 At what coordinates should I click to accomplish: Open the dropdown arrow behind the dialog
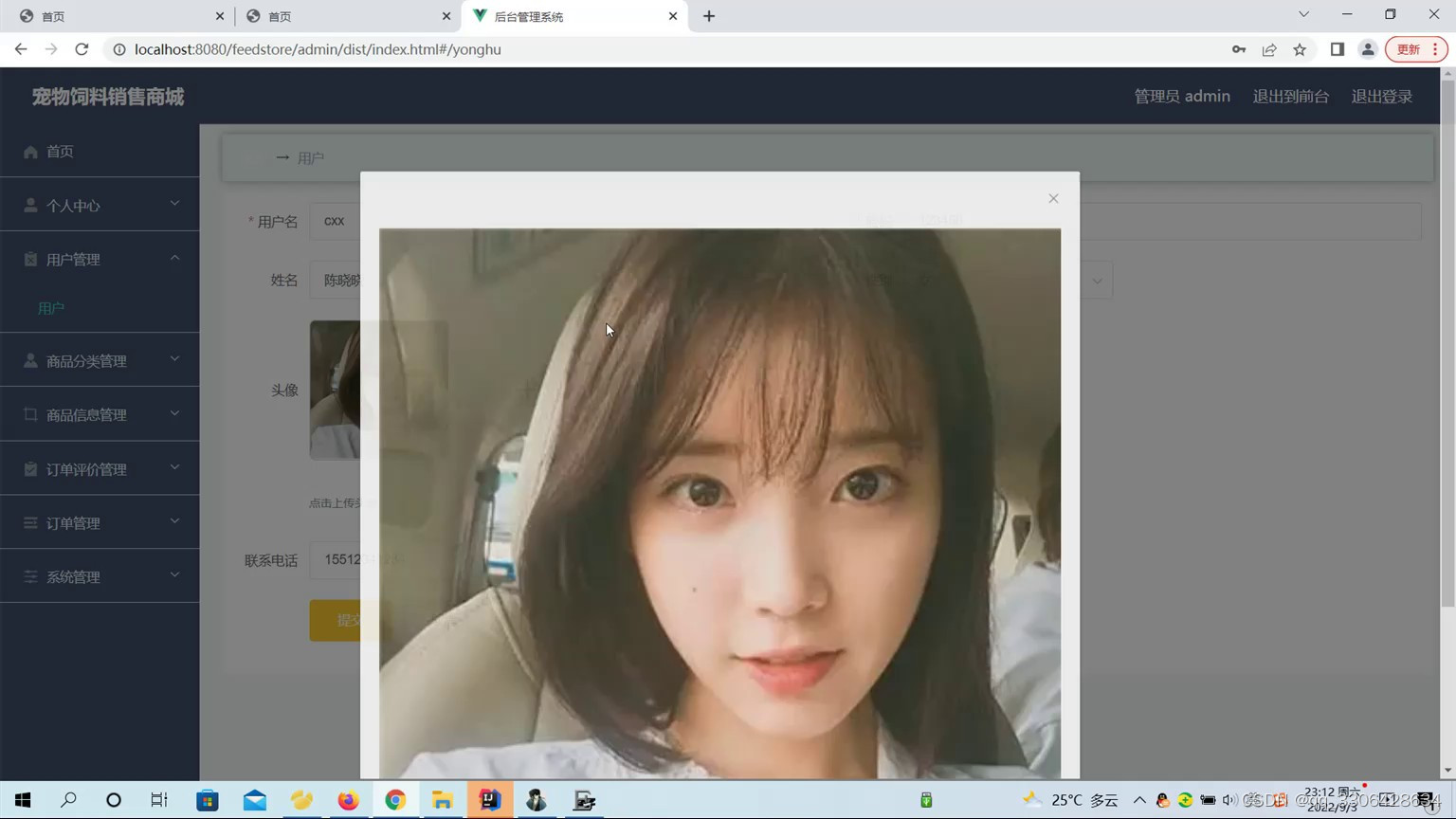coord(1097,281)
